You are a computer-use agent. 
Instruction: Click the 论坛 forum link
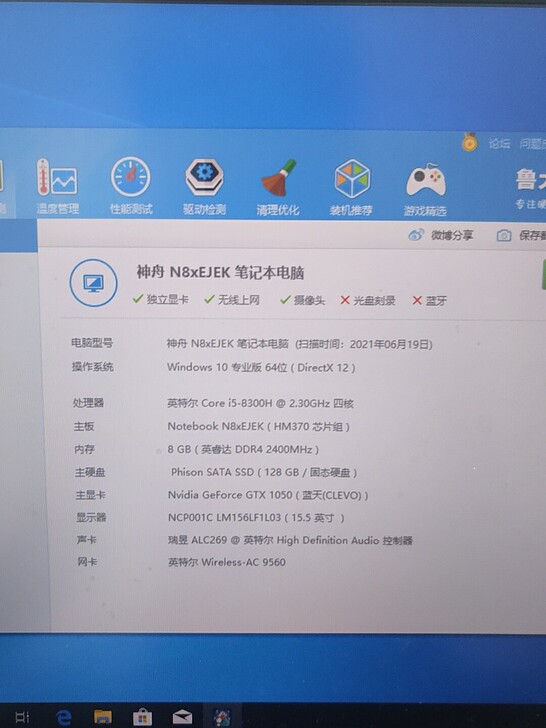point(499,143)
